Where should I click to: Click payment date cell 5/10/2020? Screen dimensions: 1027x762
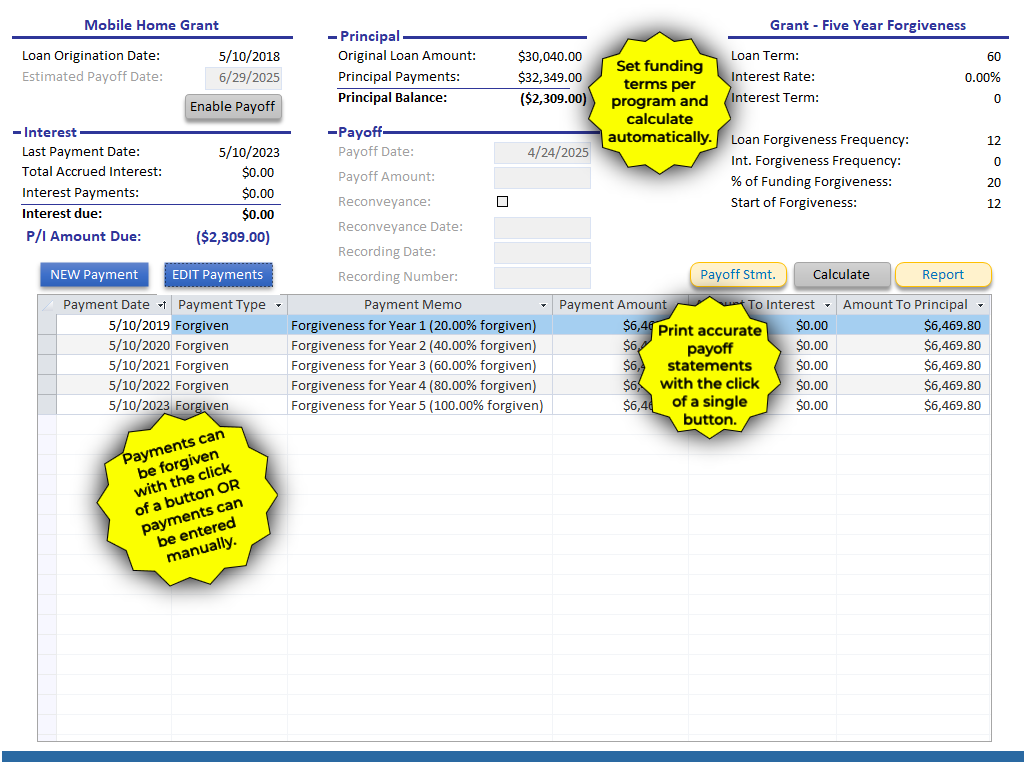click(115, 345)
